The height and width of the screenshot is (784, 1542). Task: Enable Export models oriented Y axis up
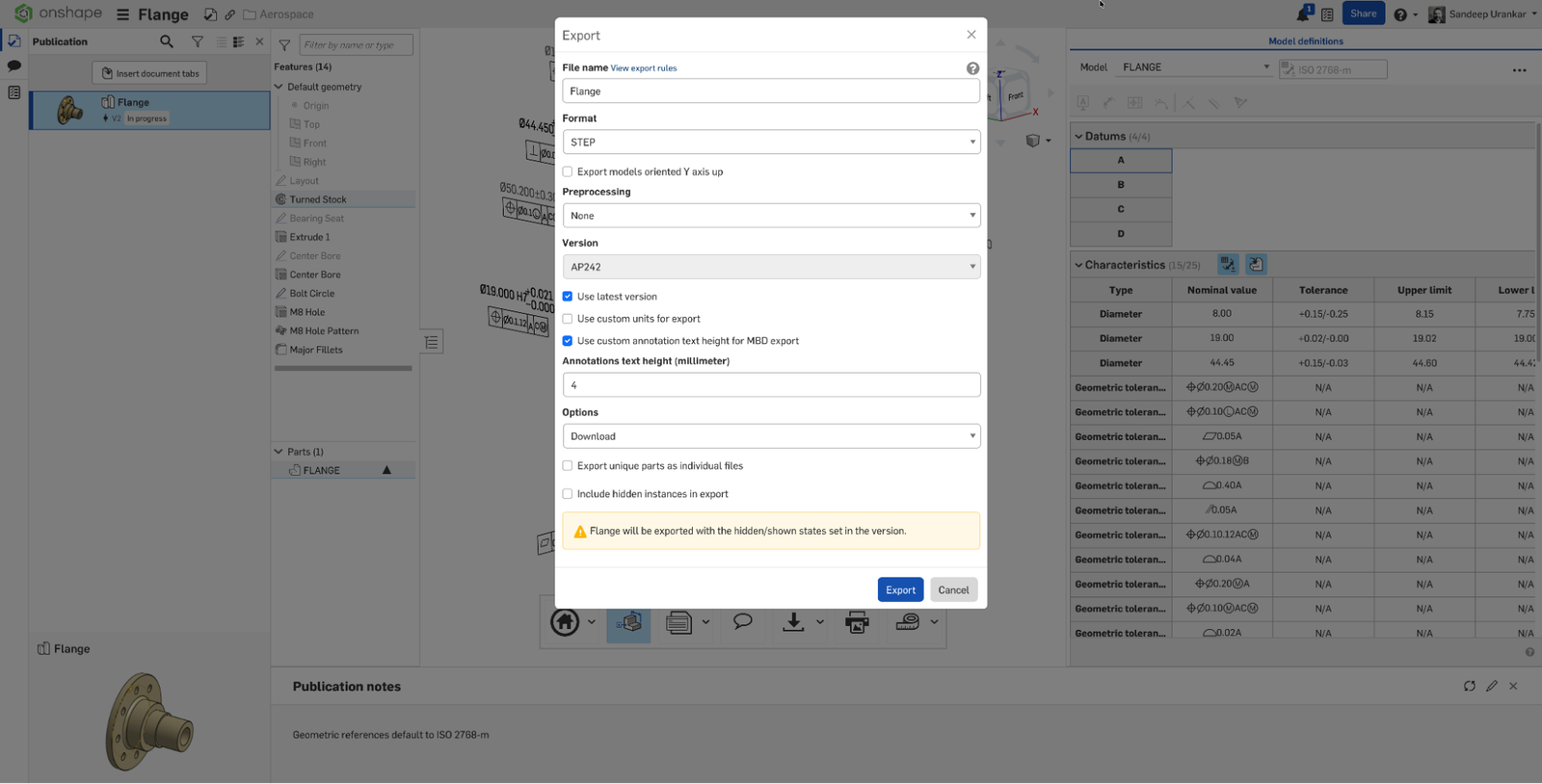(568, 171)
